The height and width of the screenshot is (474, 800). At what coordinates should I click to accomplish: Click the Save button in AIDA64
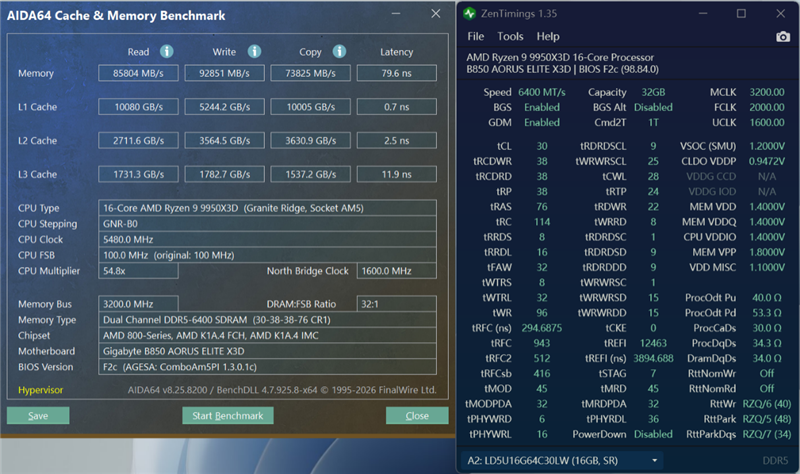click(x=38, y=415)
